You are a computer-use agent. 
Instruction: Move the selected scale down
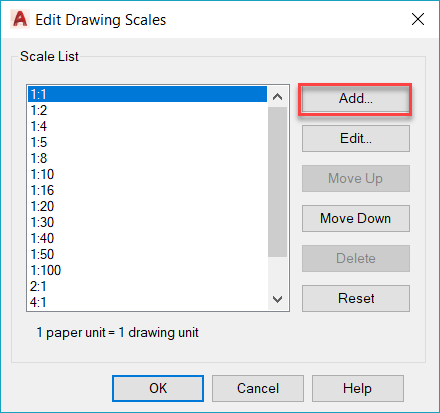[356, 218]
